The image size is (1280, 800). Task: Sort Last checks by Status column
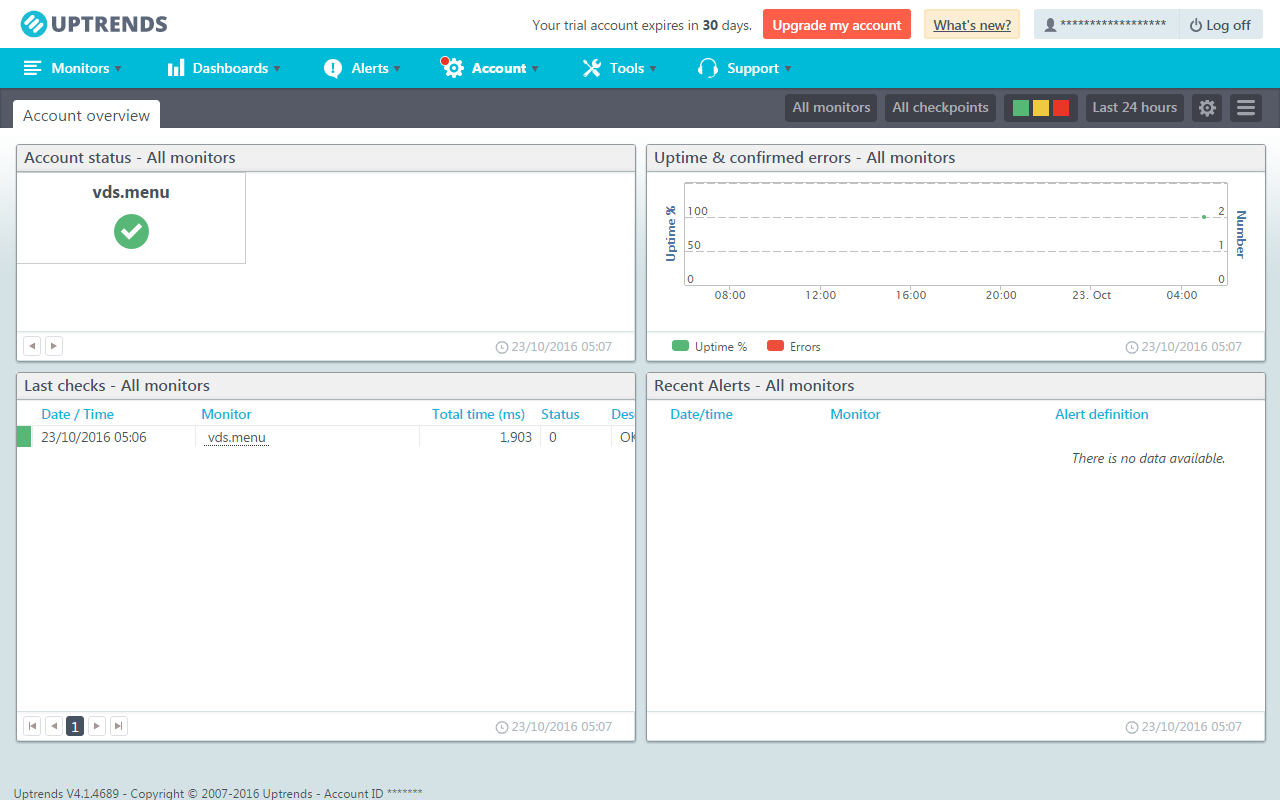tap(560, 414)
